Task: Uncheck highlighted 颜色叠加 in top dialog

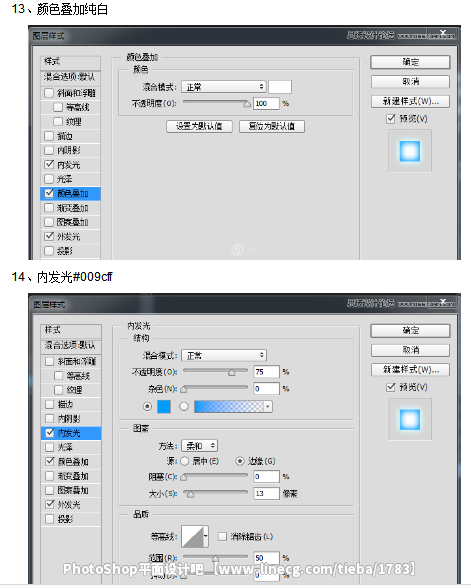Action: click(49, 194)
